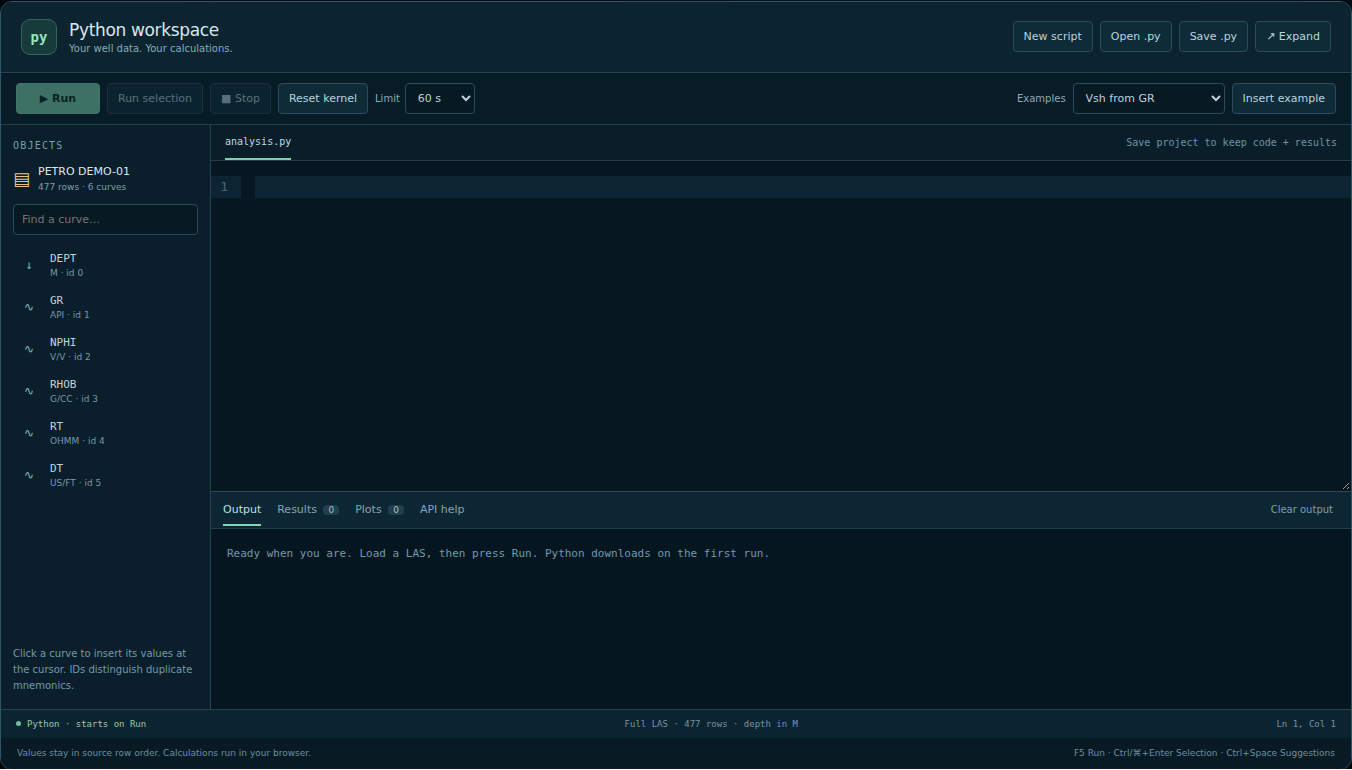The image size is (1352, 770).
Task: Click the editor resize handle corner
Action: tap(1345, 485)
